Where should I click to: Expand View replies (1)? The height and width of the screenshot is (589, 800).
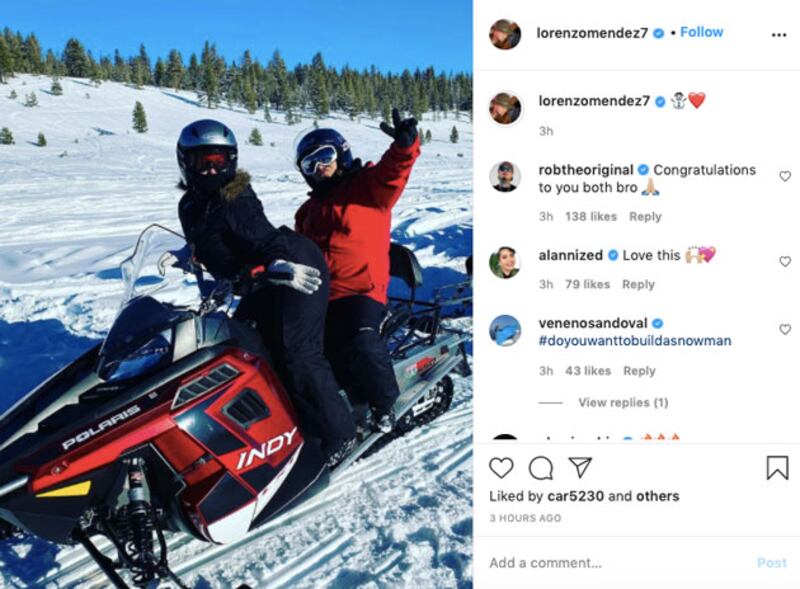tap(623, 403)
